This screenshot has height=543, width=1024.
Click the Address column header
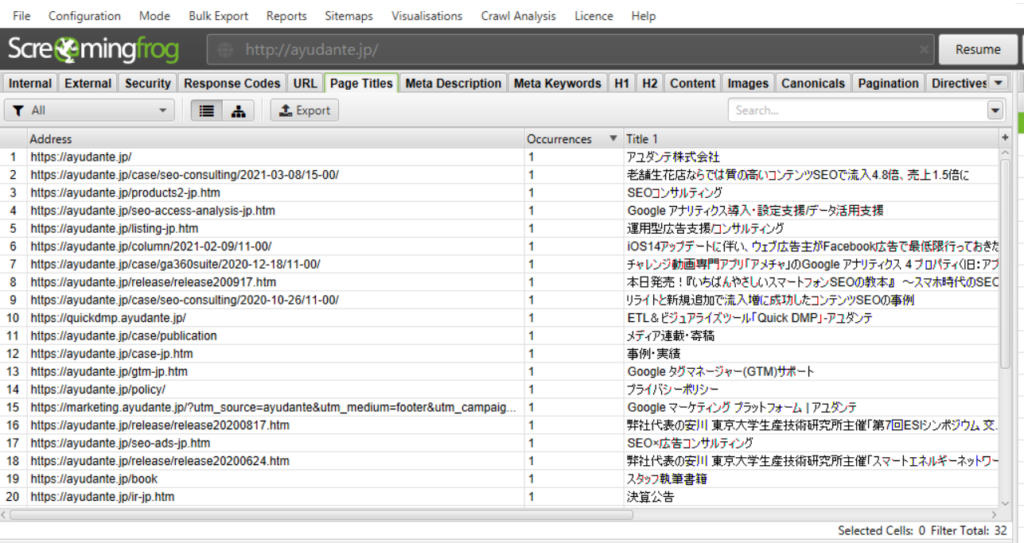pos(276,139)
